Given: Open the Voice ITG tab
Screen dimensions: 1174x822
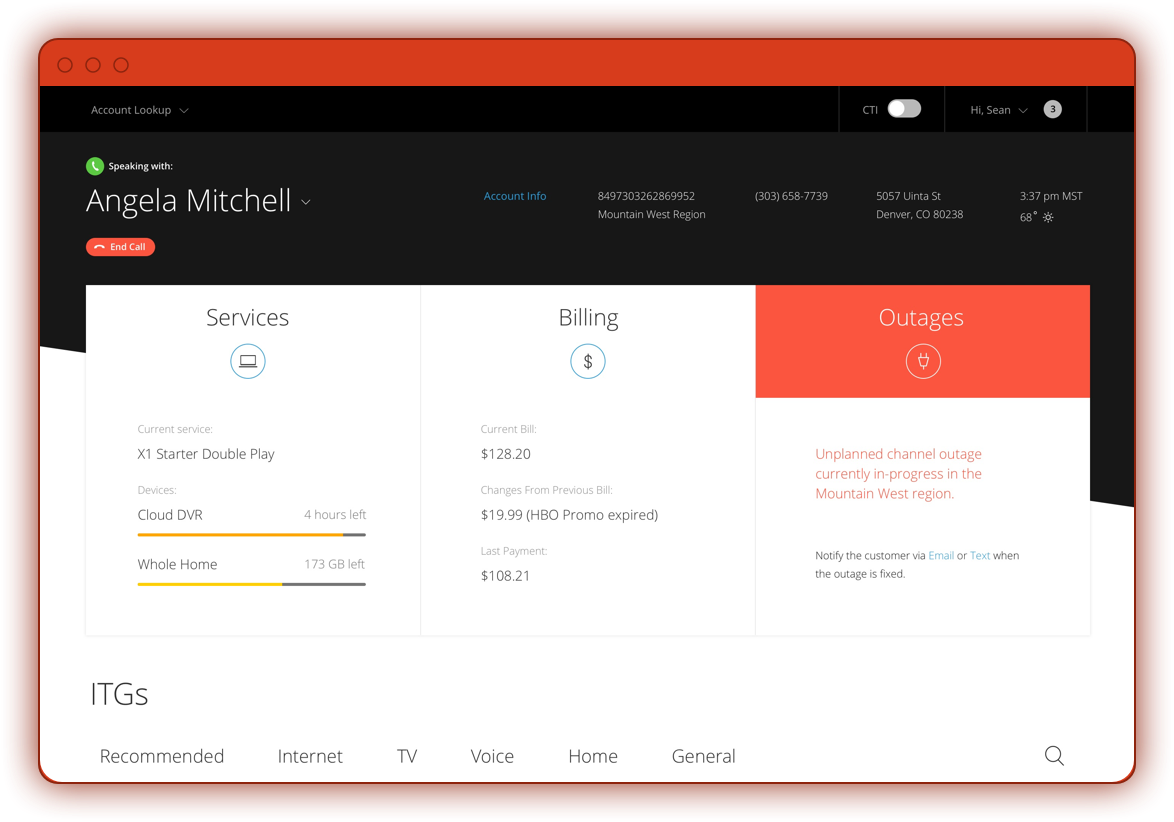Looking at the screenshot, I should 492,756.
